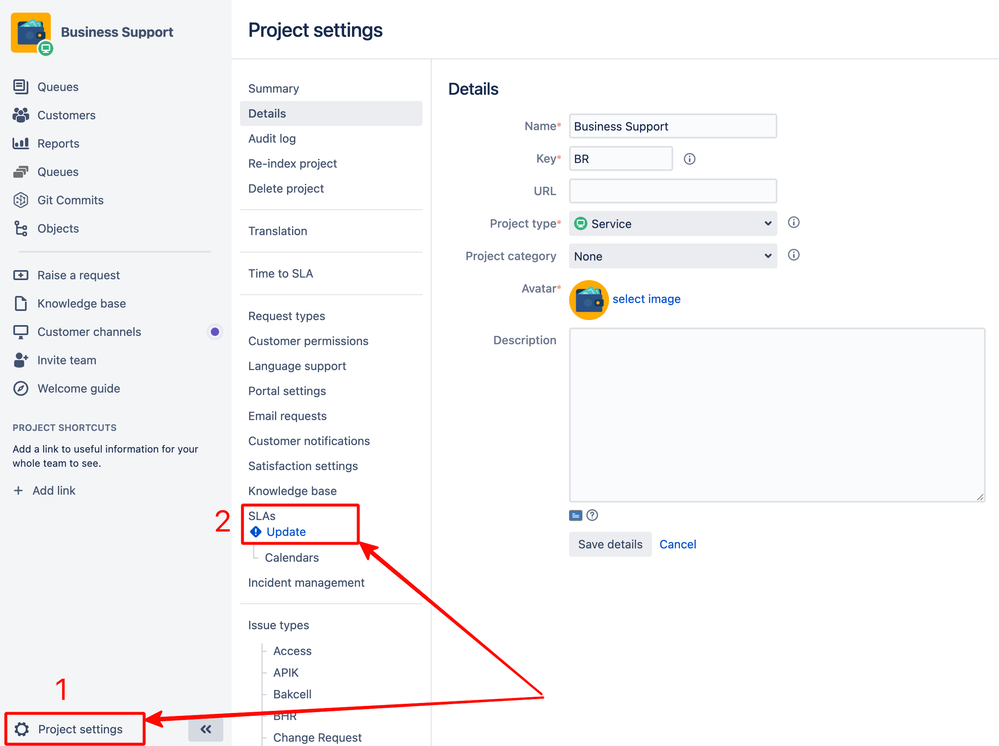This screenshot has height=746, width=999.
Task: Click the Welcome guide compass icon
Action: point(20,389)
